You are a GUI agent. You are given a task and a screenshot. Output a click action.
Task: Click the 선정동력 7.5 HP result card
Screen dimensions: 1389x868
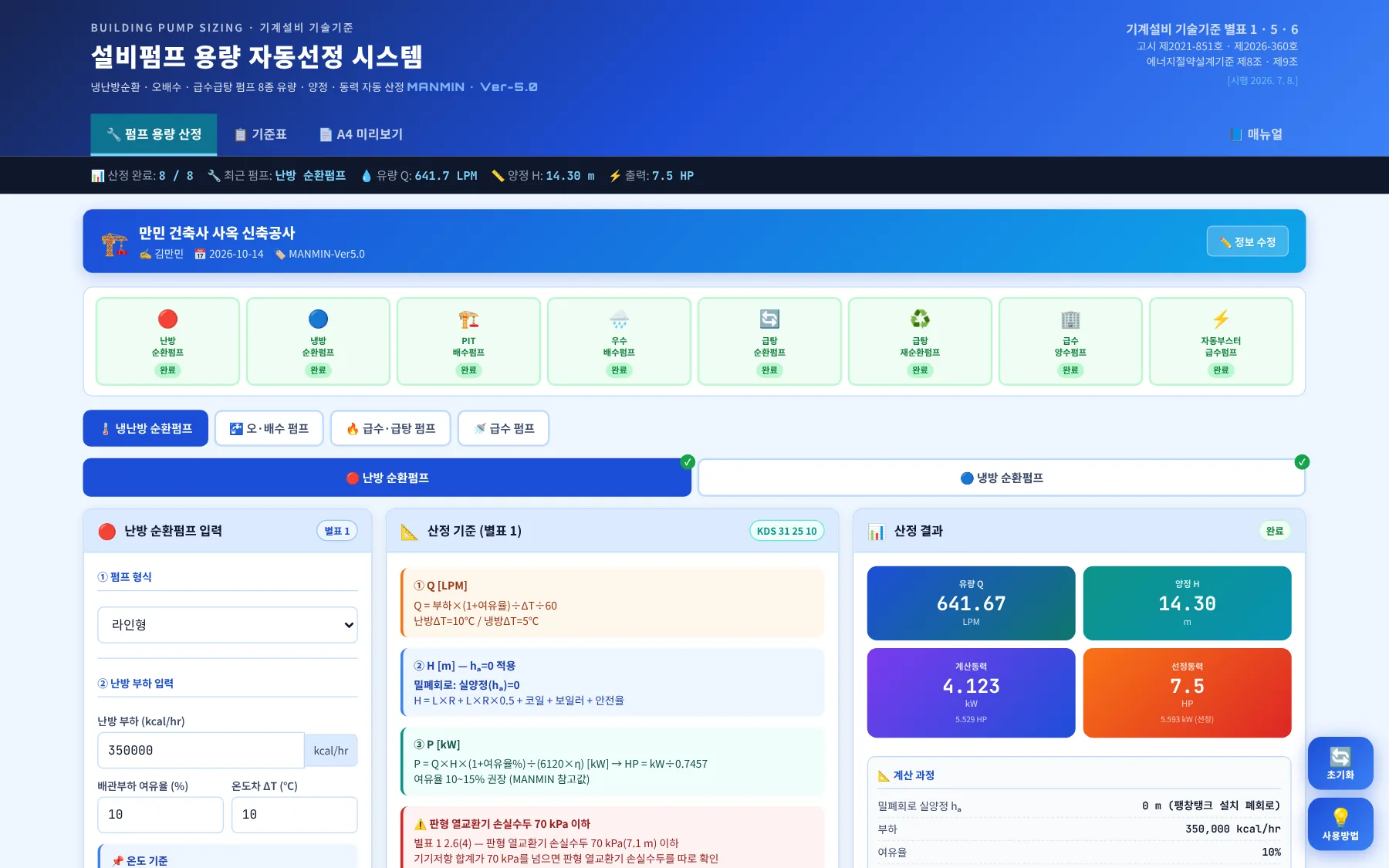[1188, 693]
